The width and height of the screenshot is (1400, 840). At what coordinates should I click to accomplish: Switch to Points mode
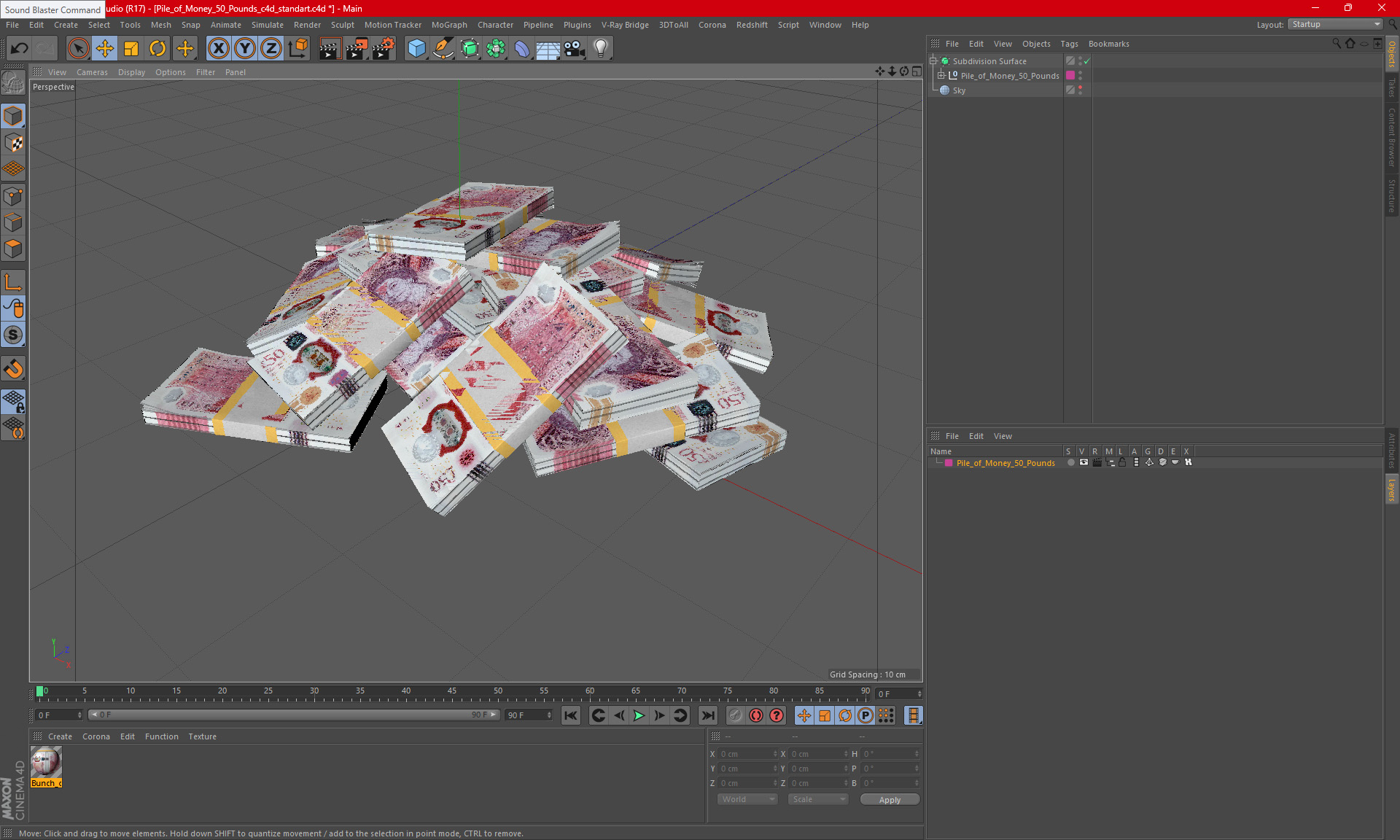[x=13, y=196]
